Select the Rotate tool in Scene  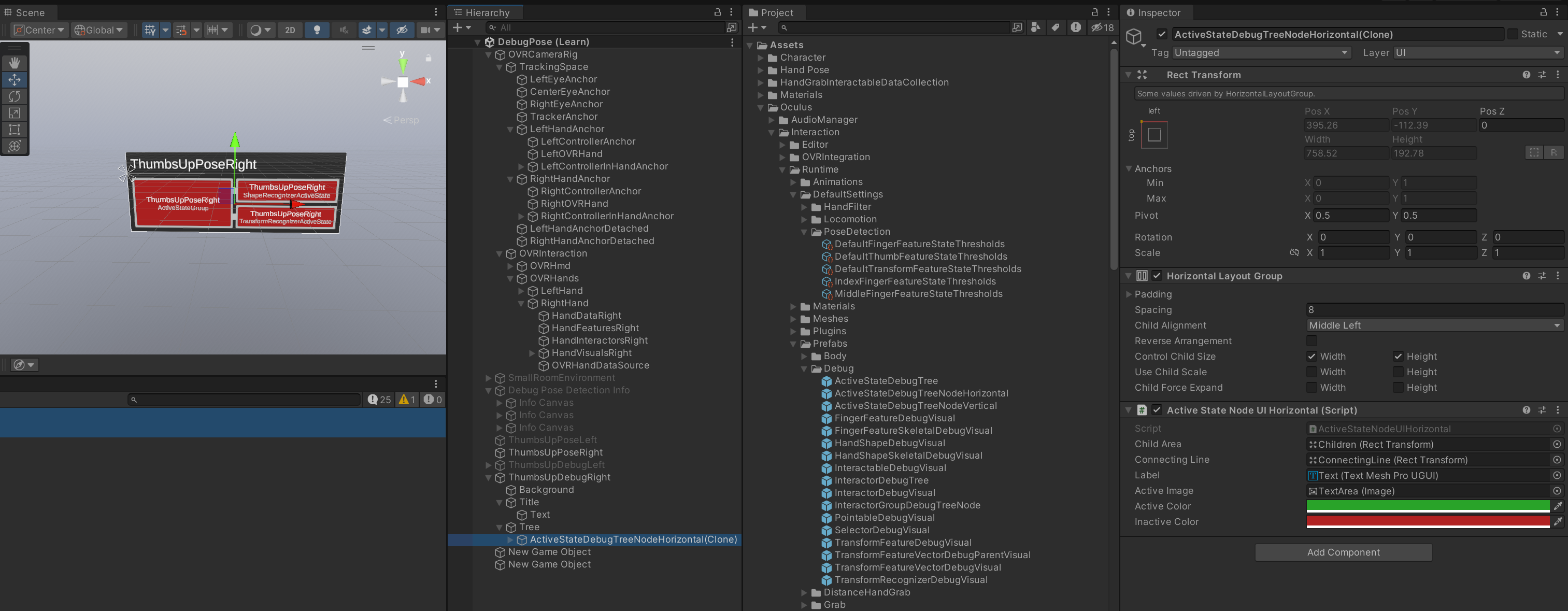coord(15,96)
